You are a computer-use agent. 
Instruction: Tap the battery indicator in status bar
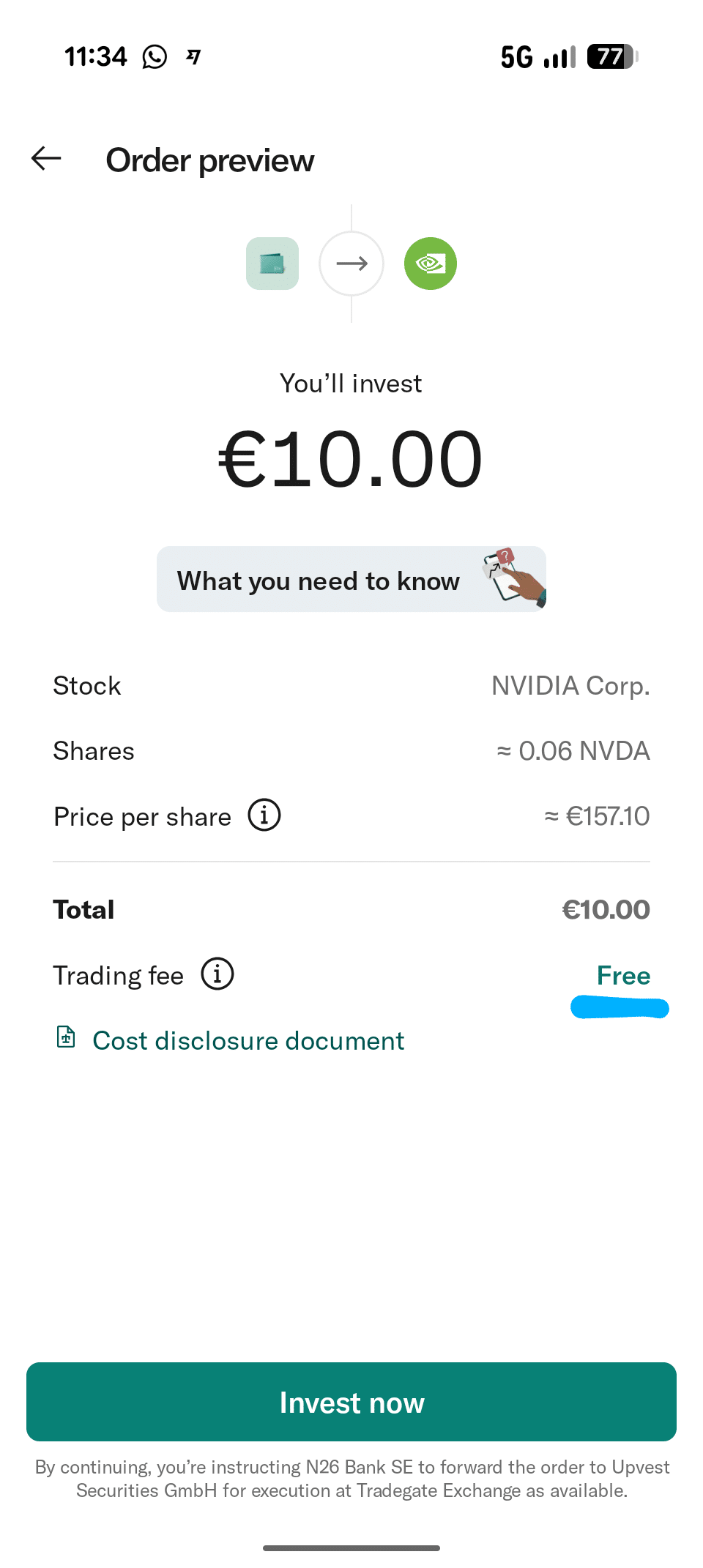[x=612, y=56]
